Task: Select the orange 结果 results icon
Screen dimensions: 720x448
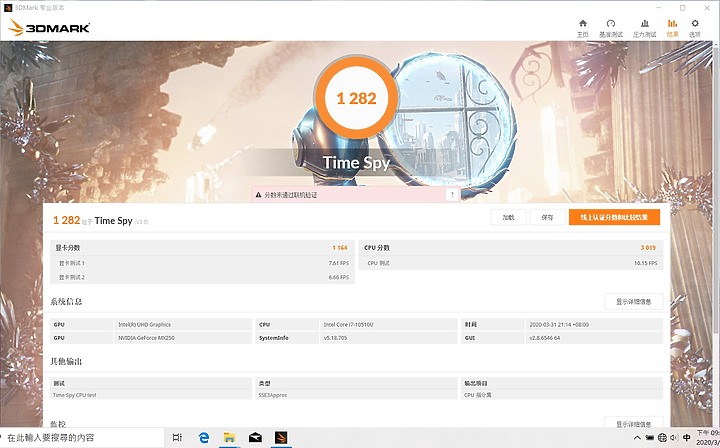Action: (x=672, y=28)
